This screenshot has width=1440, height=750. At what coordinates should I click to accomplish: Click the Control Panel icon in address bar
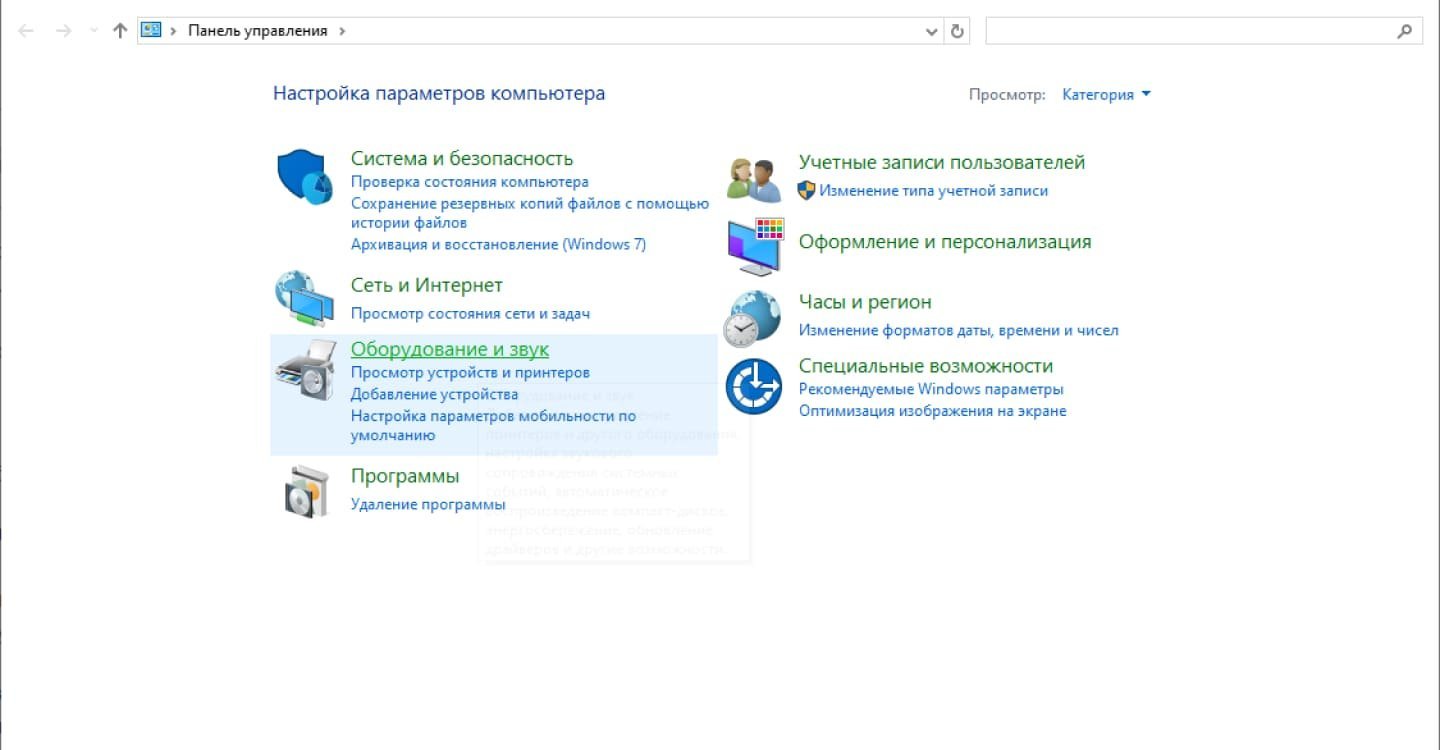pyautogui.click(x=151, y=30)
